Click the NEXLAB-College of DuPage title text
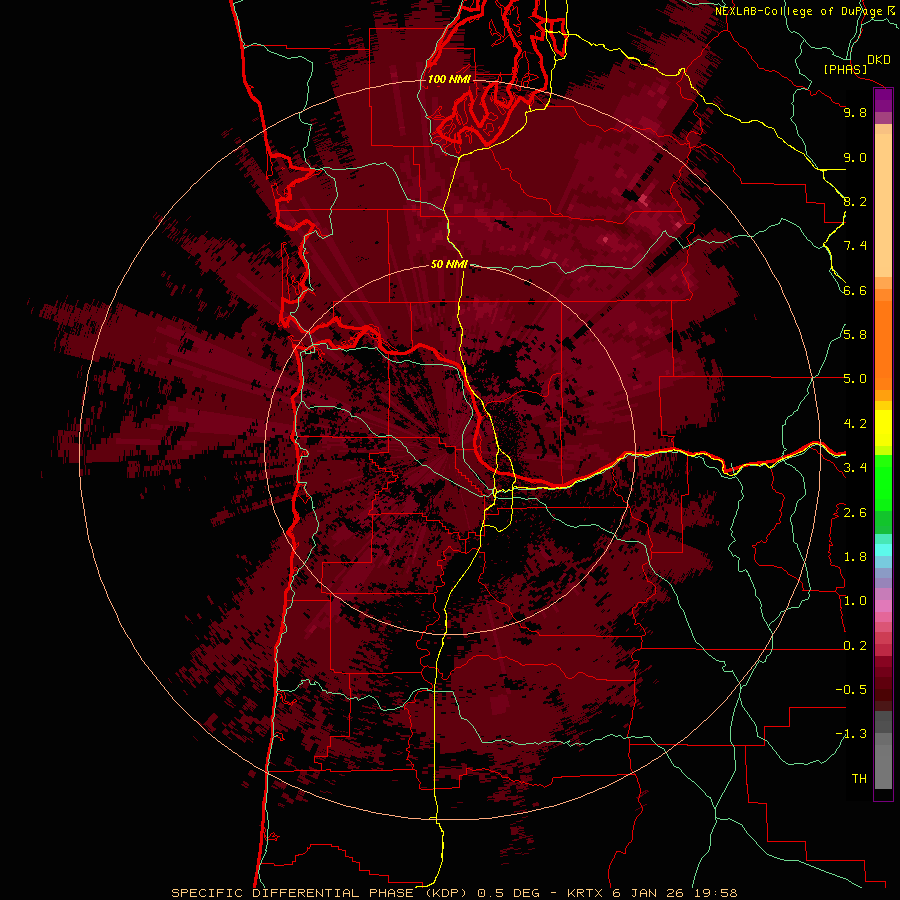 pos(799,11)
